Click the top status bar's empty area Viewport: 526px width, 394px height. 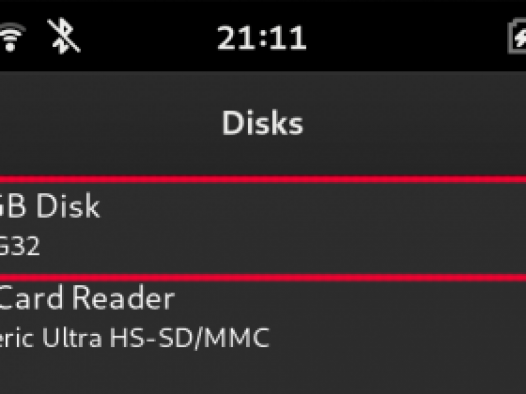click(x=403, y=37)
